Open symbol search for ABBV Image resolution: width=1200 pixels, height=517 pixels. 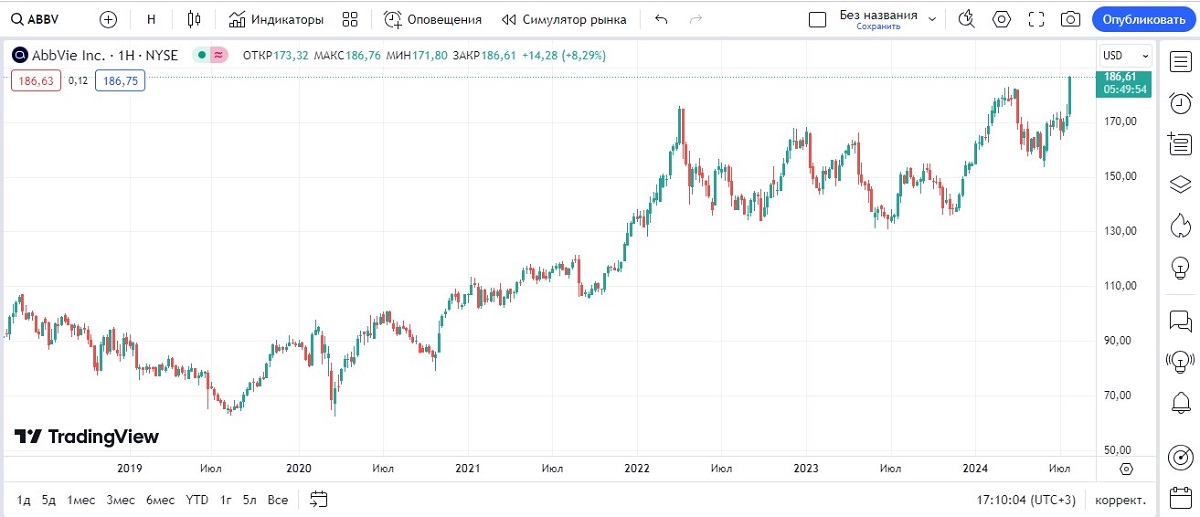pyautogui.click(x=36, y=19)
